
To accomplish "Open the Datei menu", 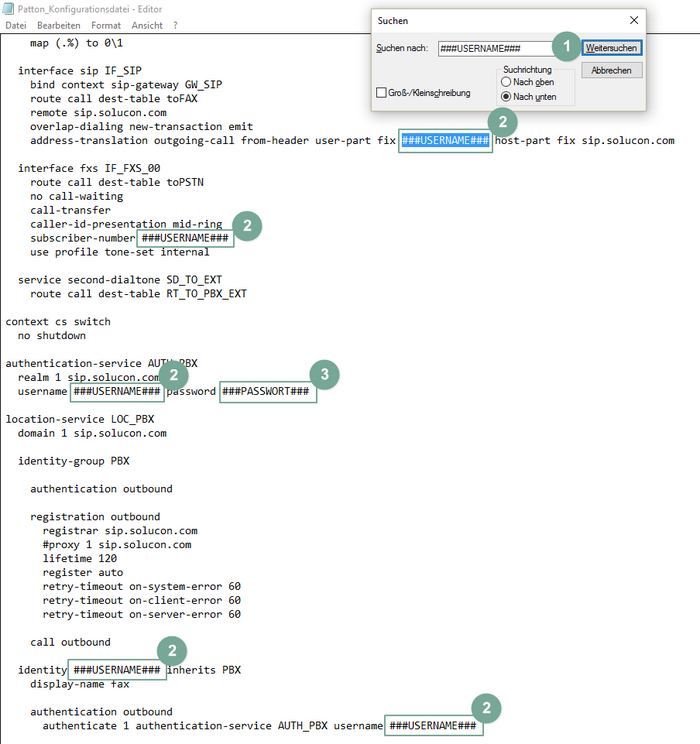I will point(16,25).
